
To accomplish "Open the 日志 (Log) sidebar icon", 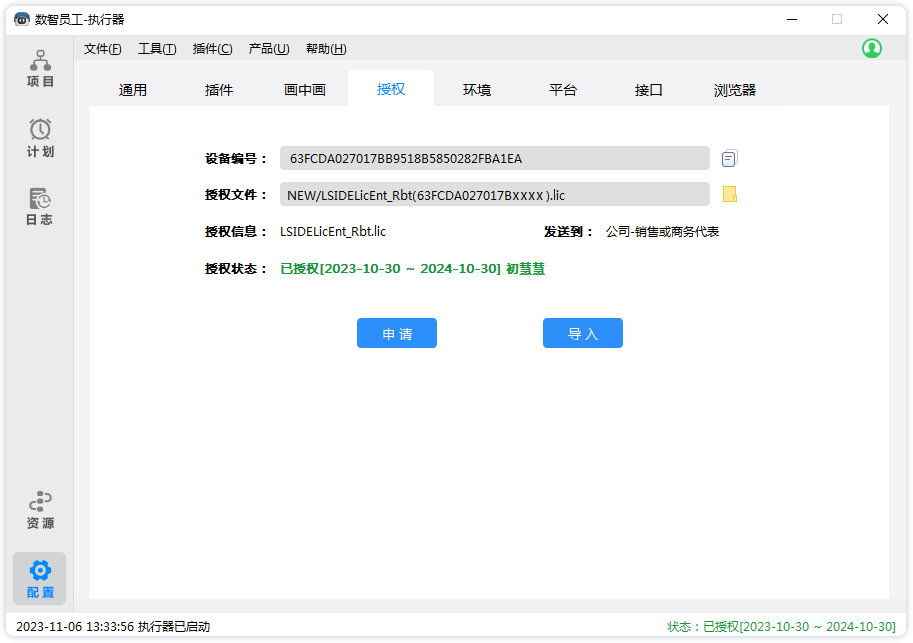I will pos(40,206).
